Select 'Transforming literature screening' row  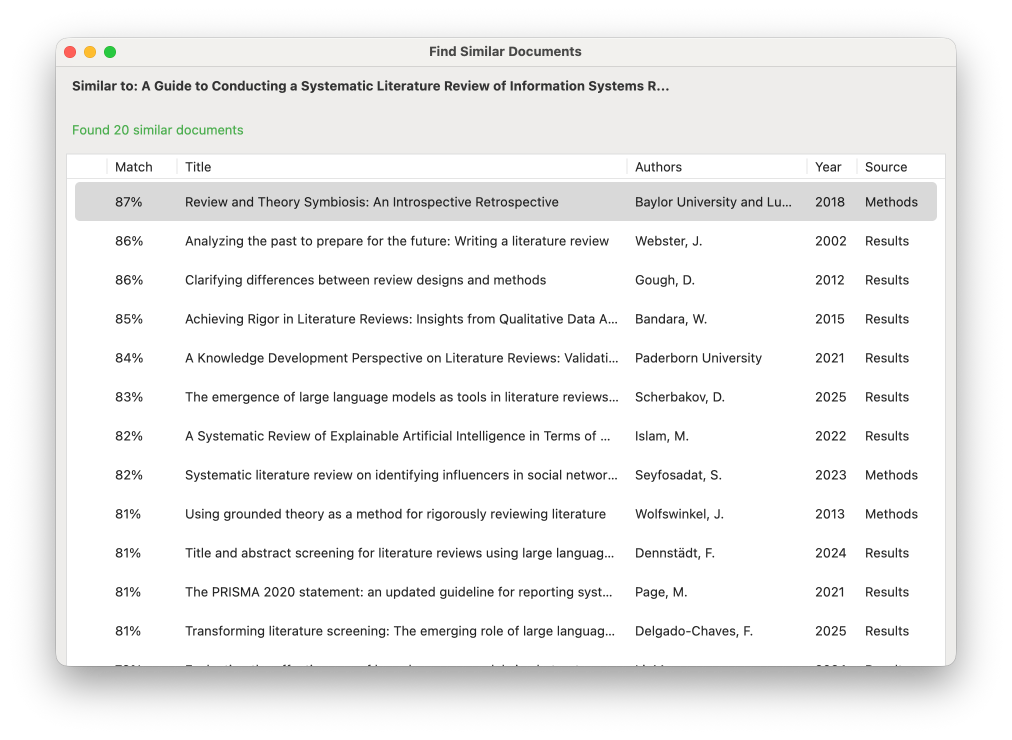click(506, 631)
